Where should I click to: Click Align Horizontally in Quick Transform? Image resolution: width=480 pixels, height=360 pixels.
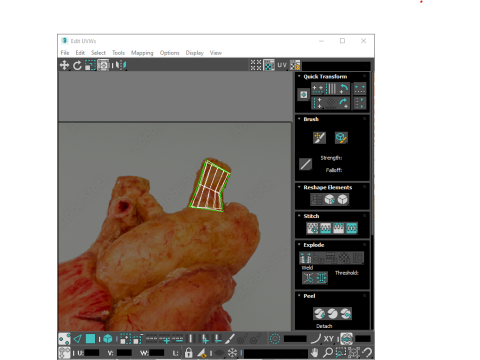318,89
